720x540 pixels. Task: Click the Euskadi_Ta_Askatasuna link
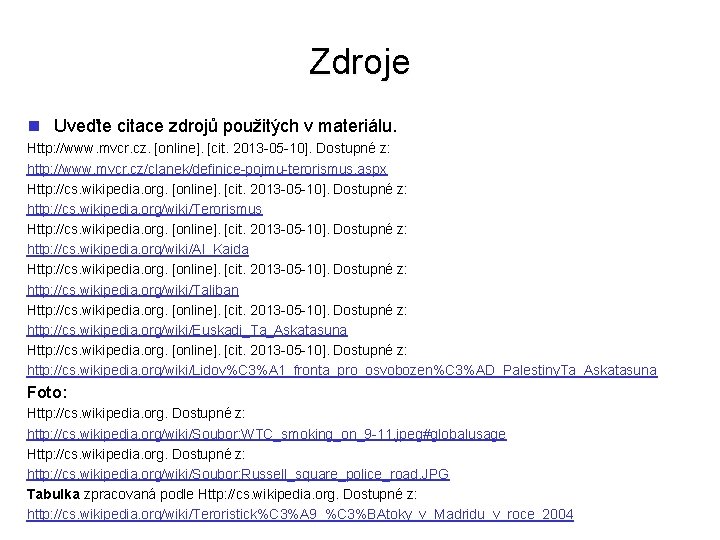pos(187,330)
